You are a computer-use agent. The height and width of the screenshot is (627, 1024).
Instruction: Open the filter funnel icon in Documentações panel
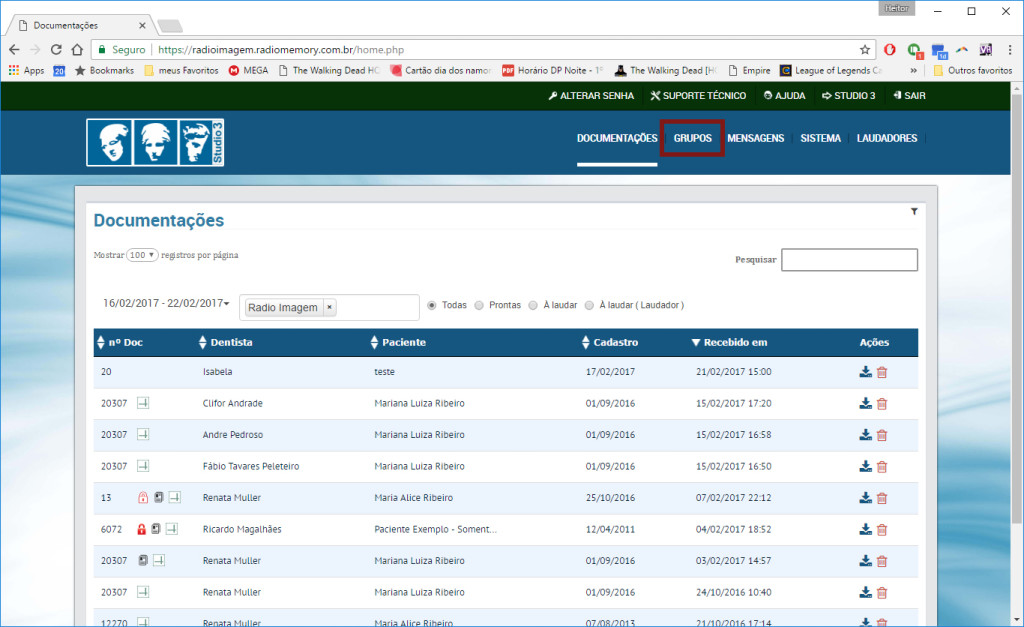coord(914,211)
